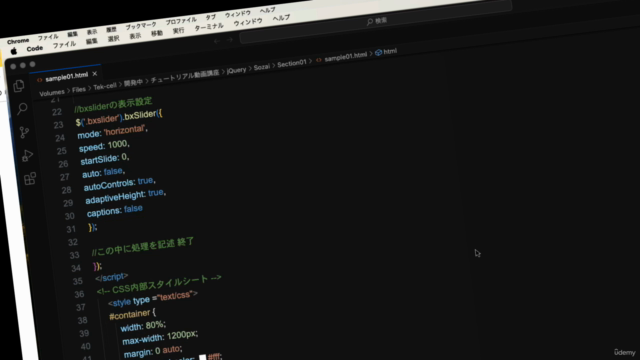Screen dimensions: 640x360
Task: Open the white #fff color swatch
Action: click(x=202, y=358)
